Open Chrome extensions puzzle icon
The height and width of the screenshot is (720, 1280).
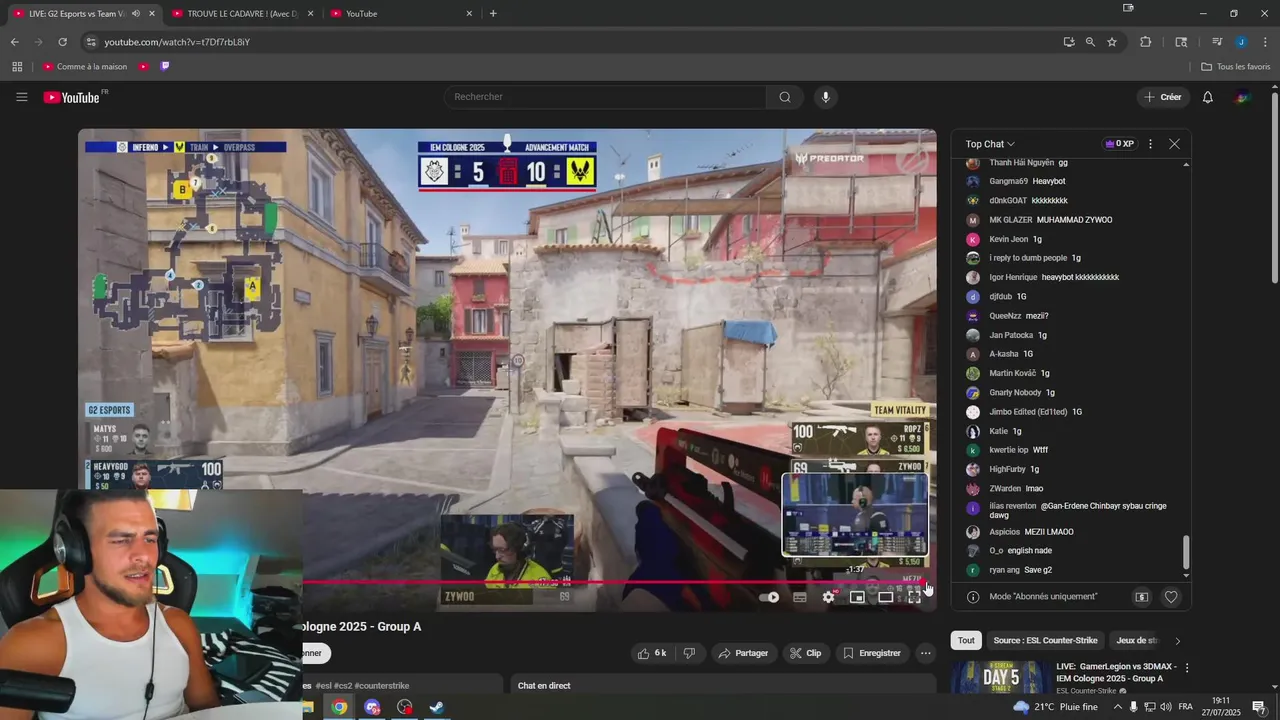click(x=1146, y=42)
